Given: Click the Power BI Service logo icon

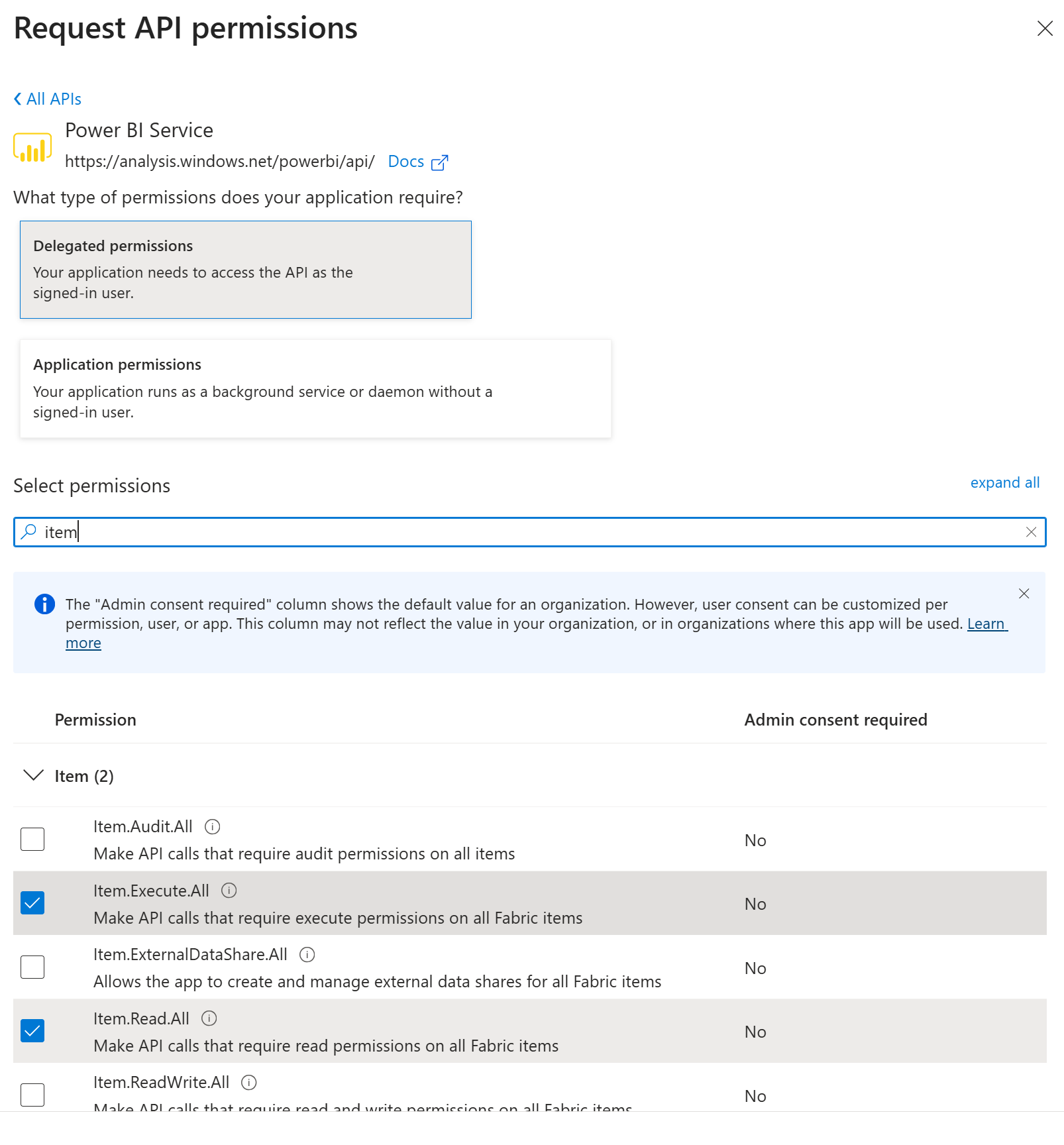Looking at the screenshot, I should pyautogui.click(x=32, y=147).
